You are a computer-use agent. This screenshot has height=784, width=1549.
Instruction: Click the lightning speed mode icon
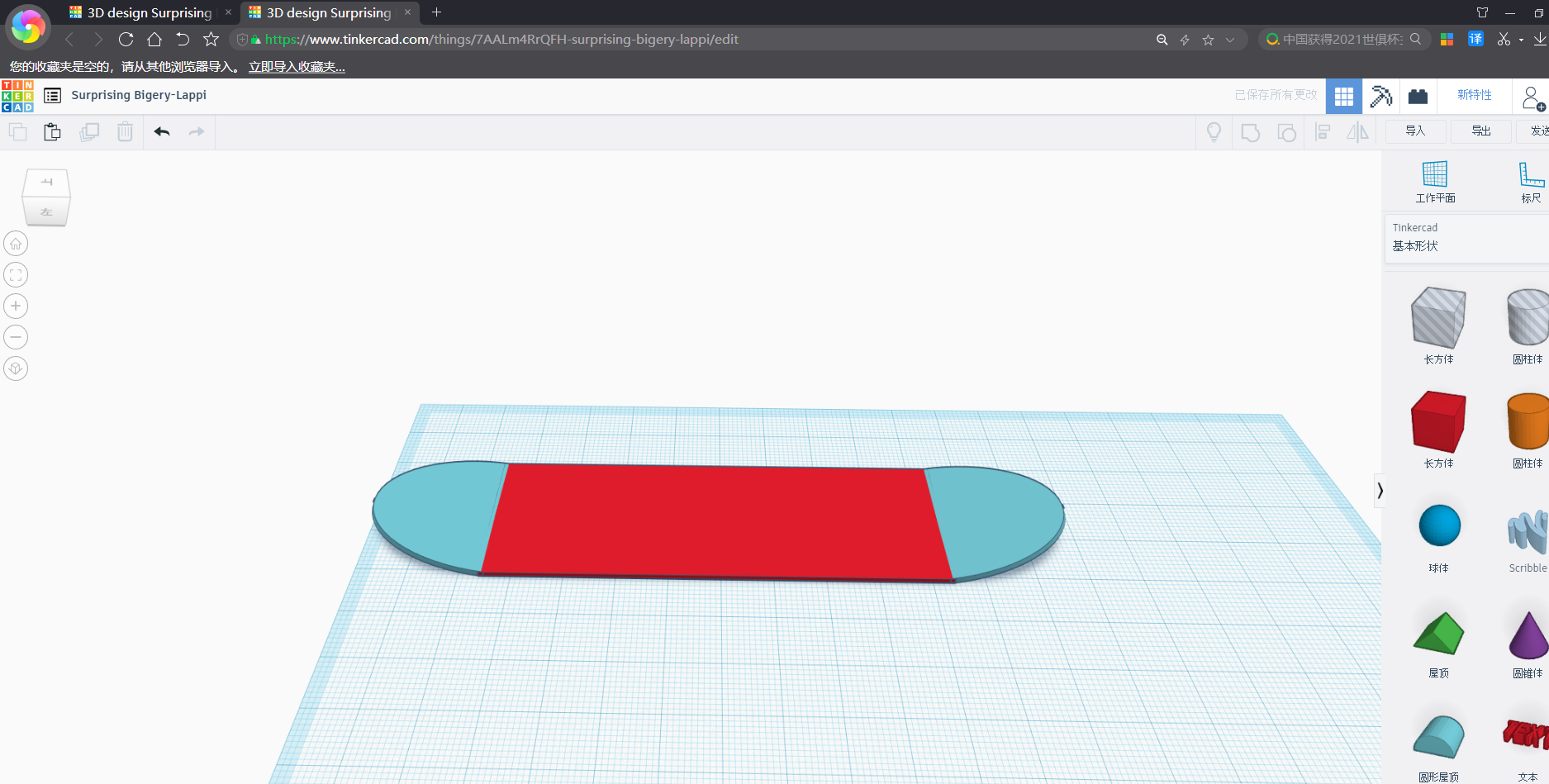pyautogui.click(x=1185, y=39)
